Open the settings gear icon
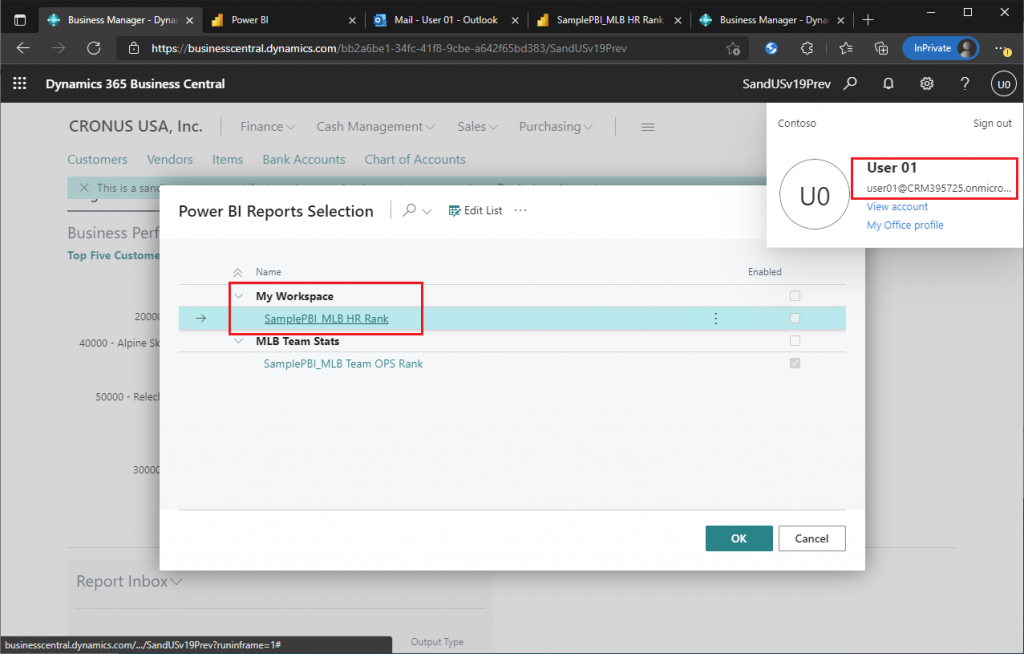 point(927,84)
